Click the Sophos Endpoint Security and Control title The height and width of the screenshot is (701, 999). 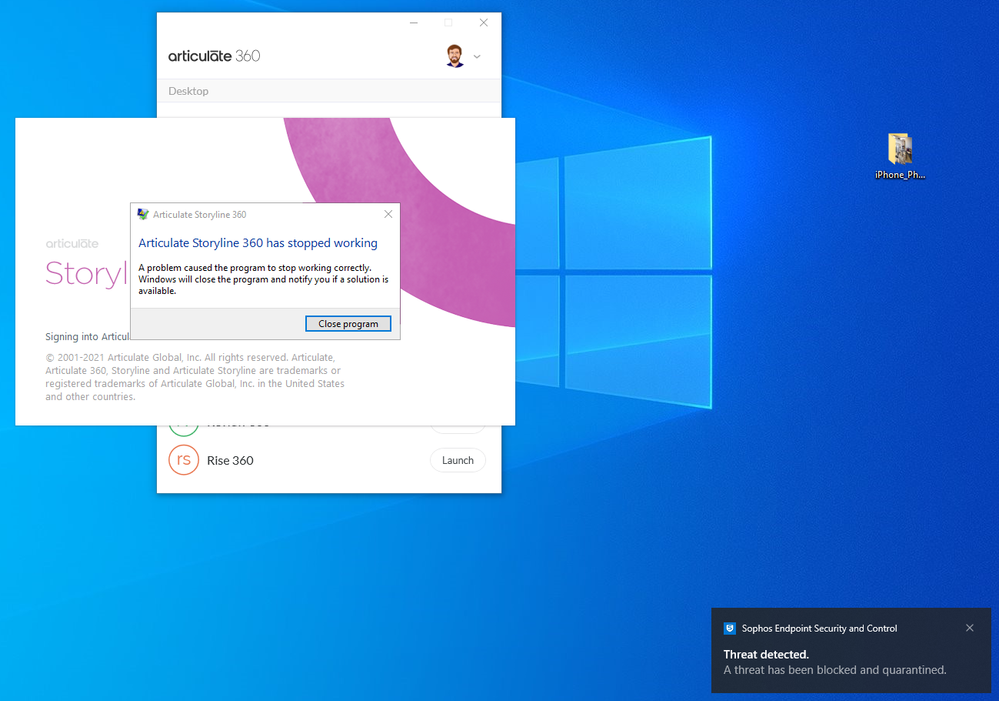click(x=819, y=628)
